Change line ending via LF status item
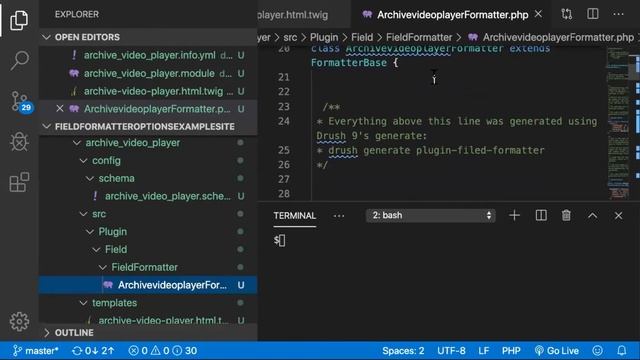Screen dimensions: 640x360 pyautogui.click(x=484, y=351)
